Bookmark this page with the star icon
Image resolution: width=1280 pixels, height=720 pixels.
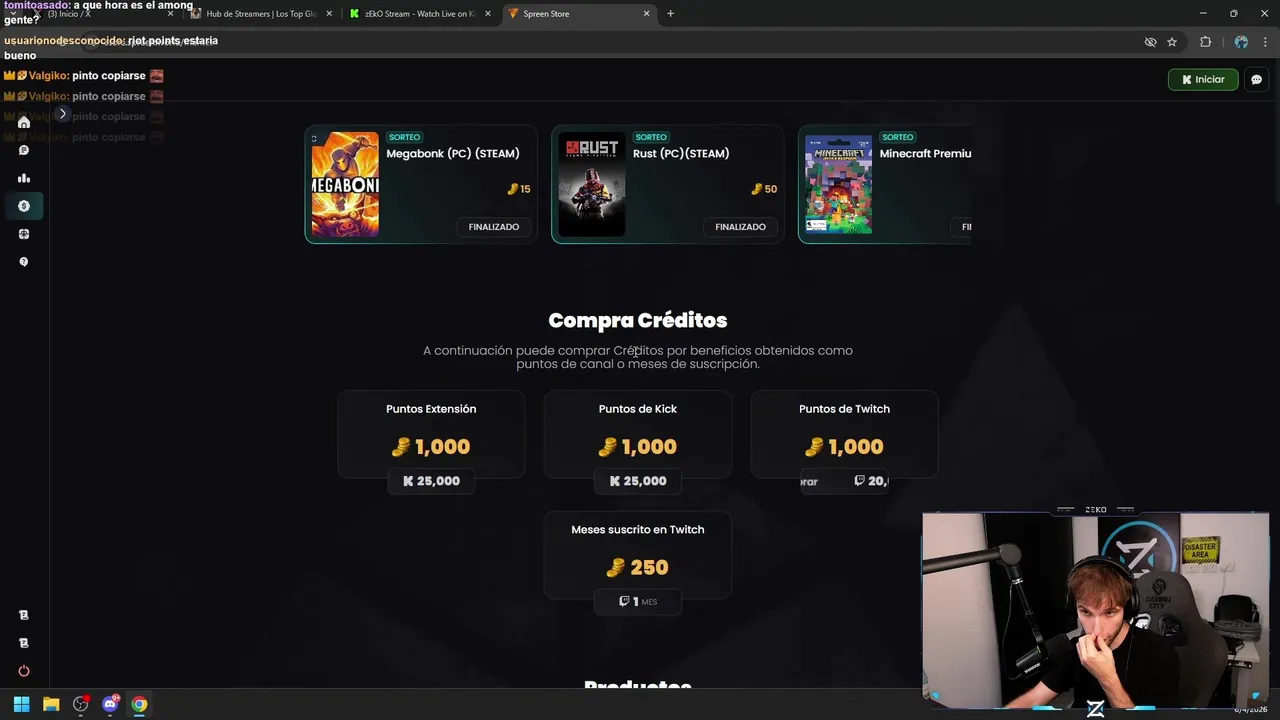(1172, 42)
